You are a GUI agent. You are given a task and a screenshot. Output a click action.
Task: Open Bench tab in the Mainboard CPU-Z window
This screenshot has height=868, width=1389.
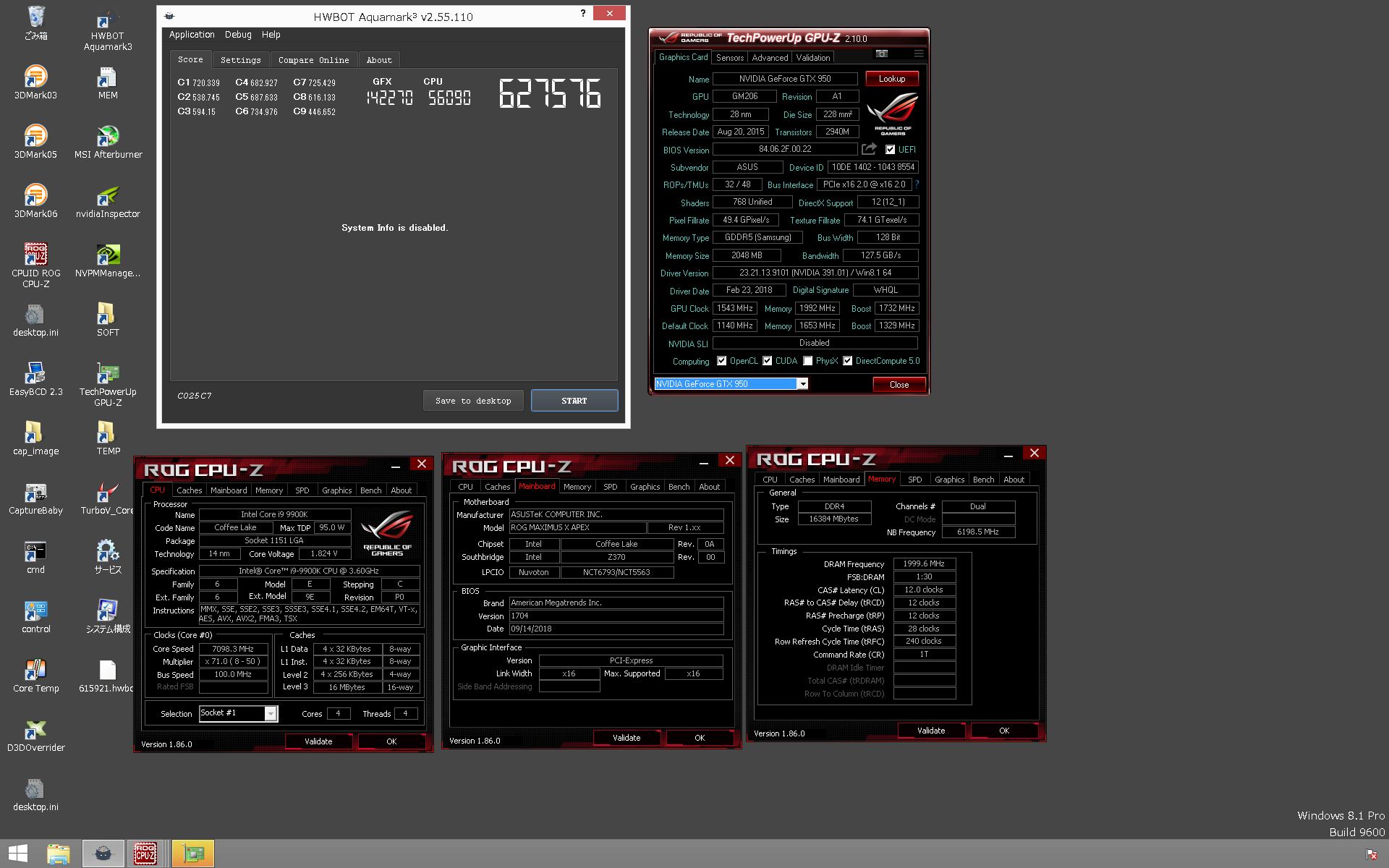pos(679,487)
